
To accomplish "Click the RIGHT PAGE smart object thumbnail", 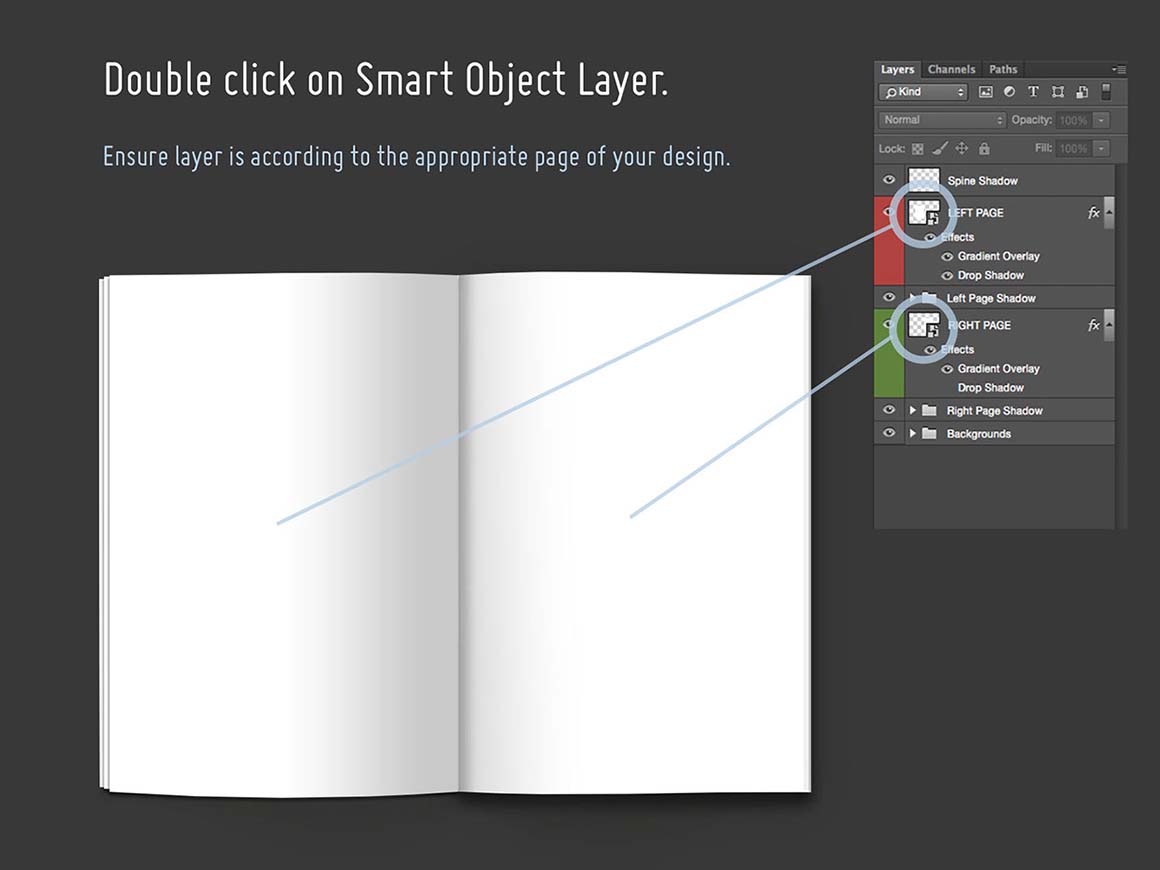I will [923, 325].
